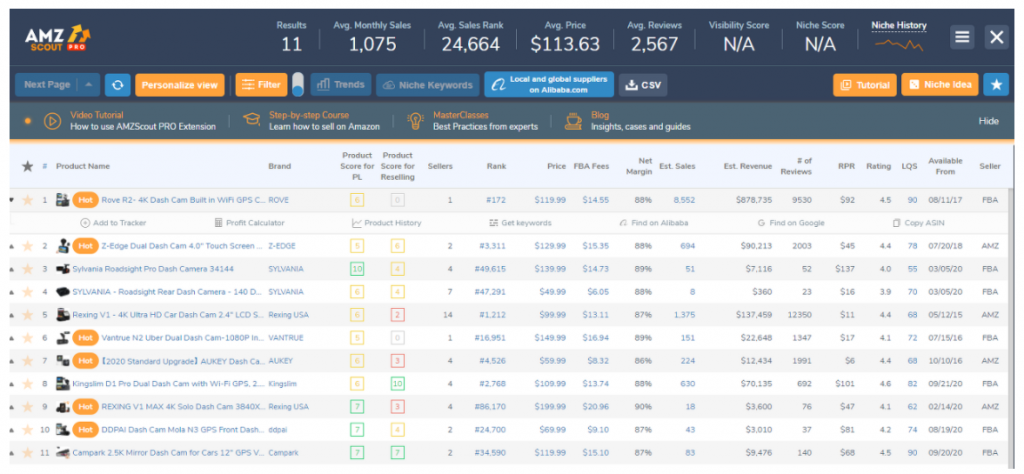Toggle the filter switch next to Filter
Image resolution: width=1024 pixels, height=474 pixels.
pos(298,85)
